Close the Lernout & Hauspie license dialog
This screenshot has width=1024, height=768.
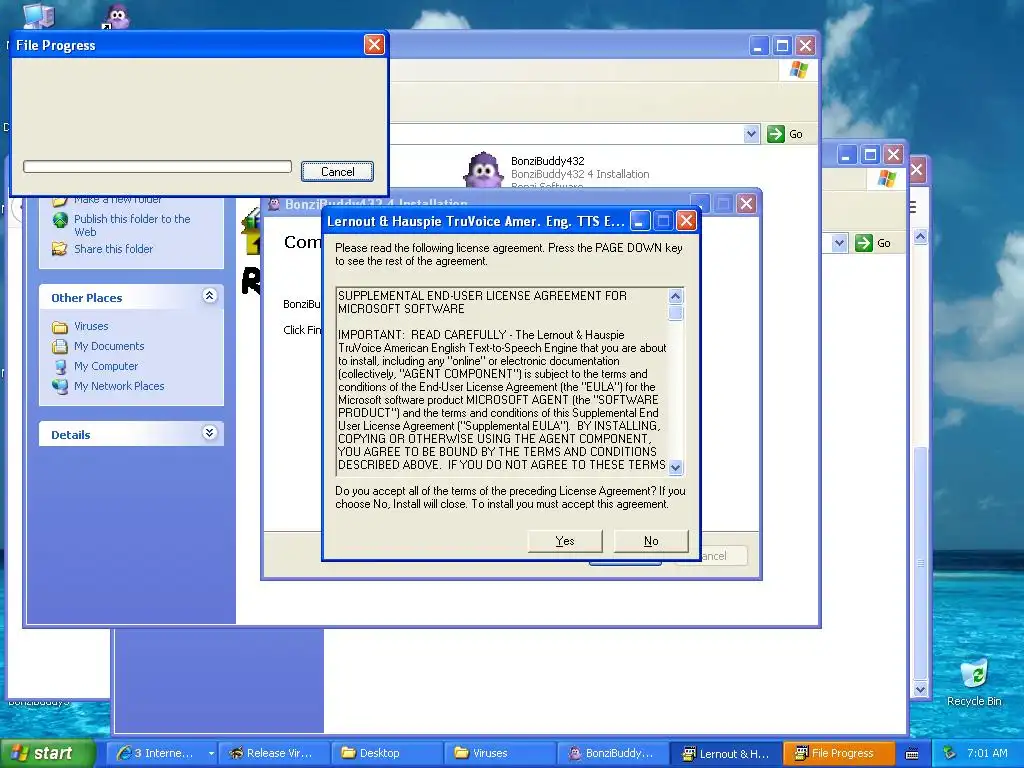coord(686,221)
